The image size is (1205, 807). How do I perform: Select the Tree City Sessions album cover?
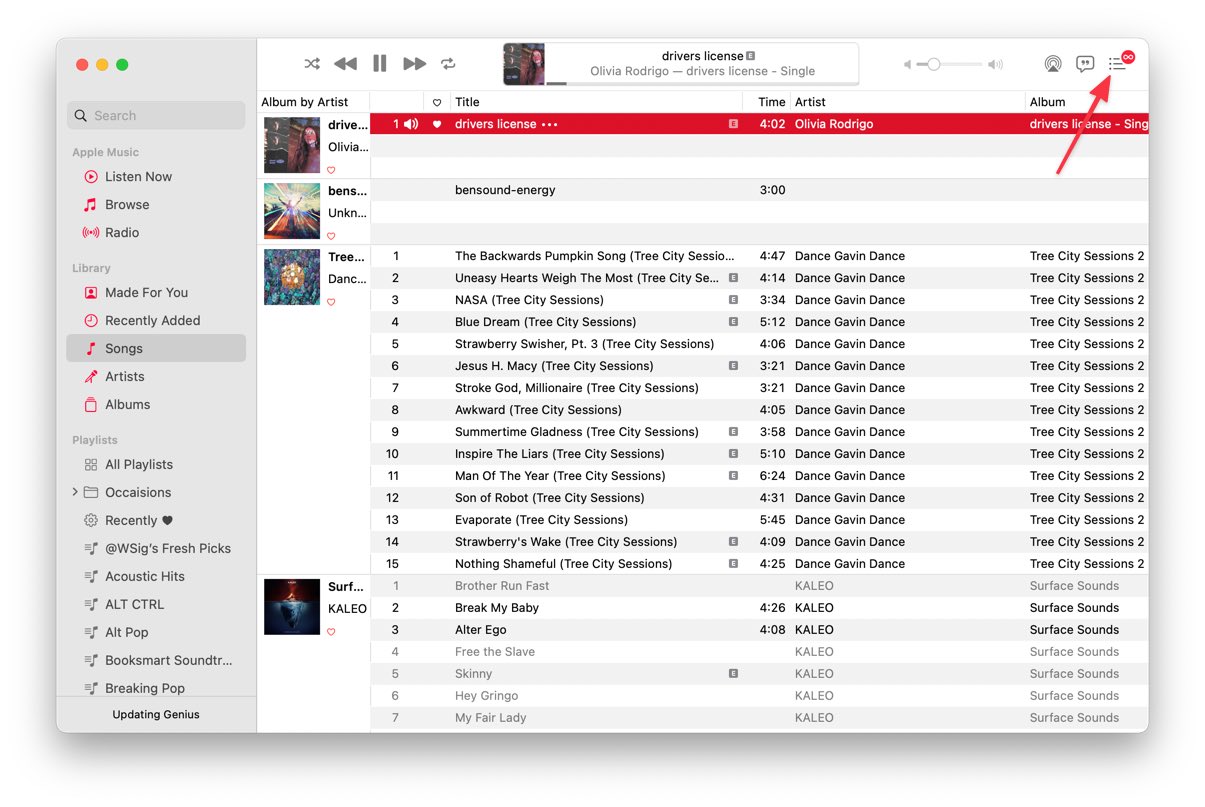pyautogui.click(x=292, y=277)
